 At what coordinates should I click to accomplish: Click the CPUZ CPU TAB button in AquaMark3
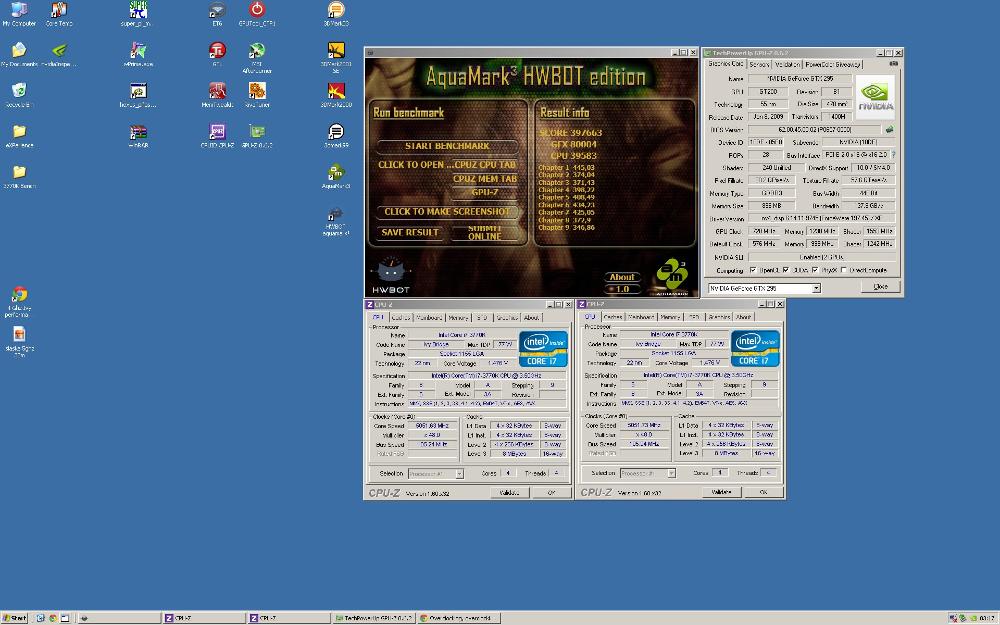point(485,165)
